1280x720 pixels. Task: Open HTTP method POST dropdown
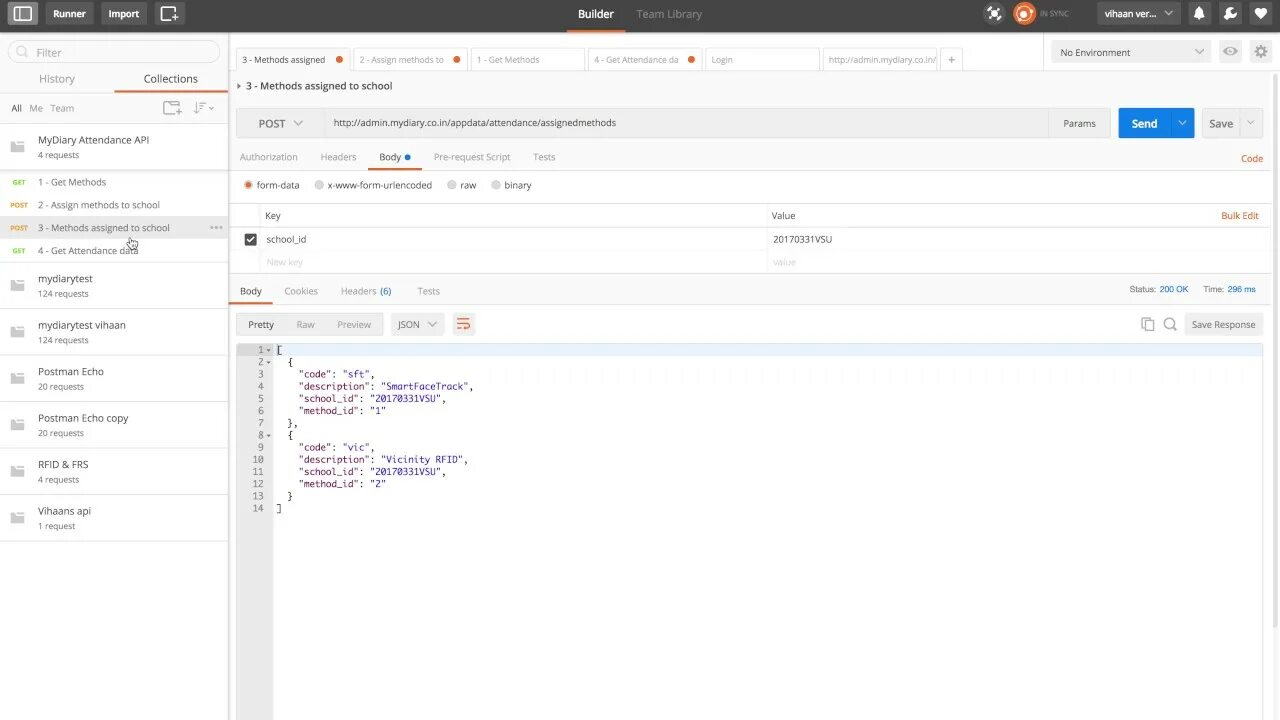pos(280,123)
